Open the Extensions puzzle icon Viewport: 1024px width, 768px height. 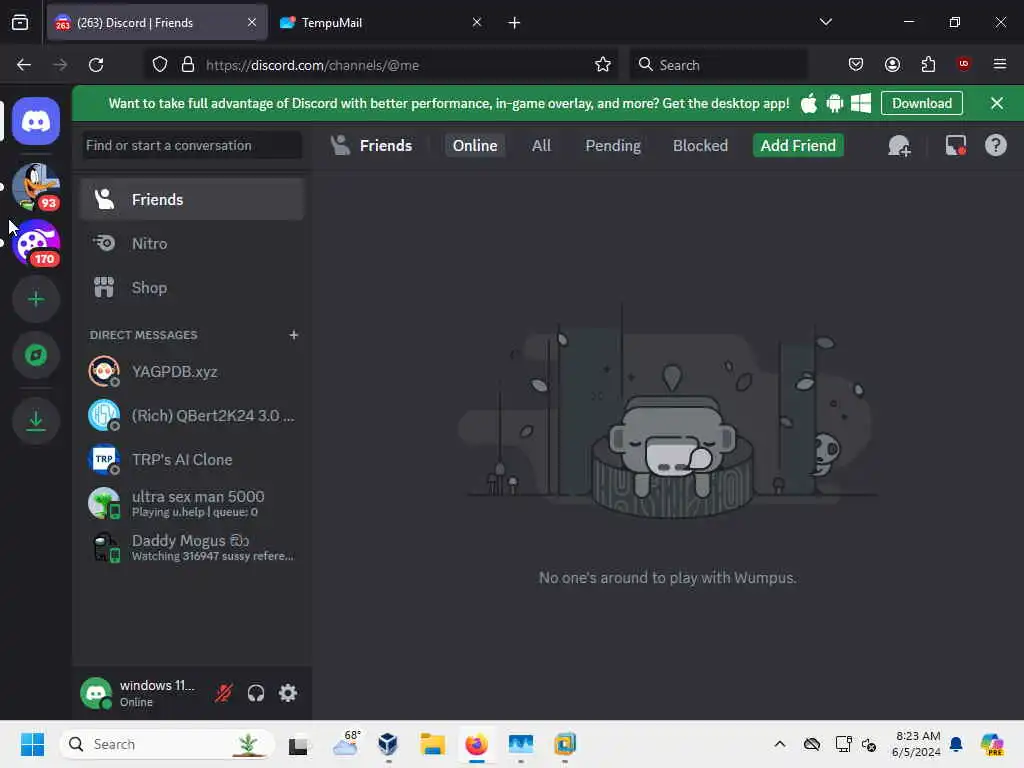click(x=928, y=65)
